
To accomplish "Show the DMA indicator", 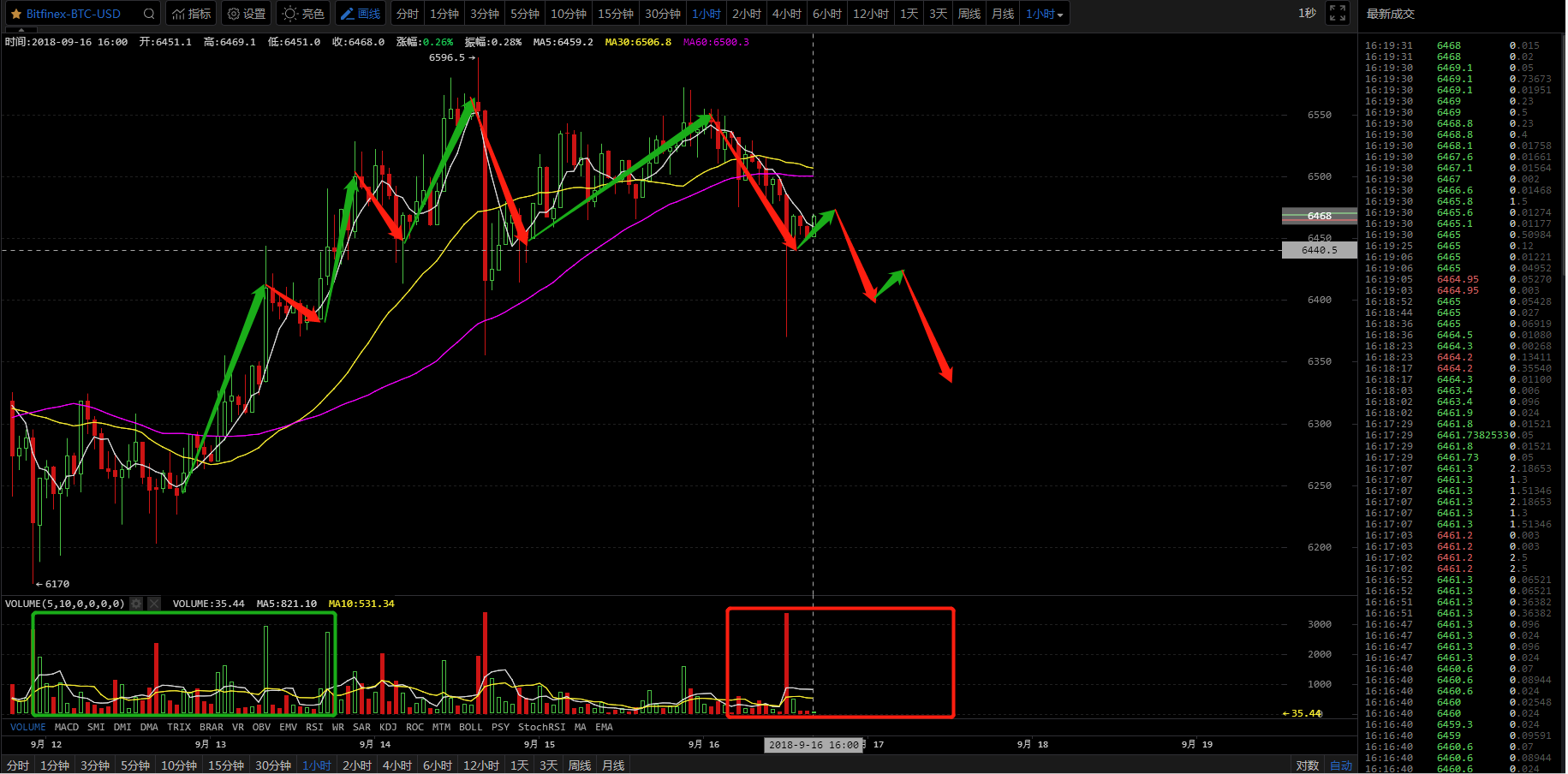I will 149,727.
